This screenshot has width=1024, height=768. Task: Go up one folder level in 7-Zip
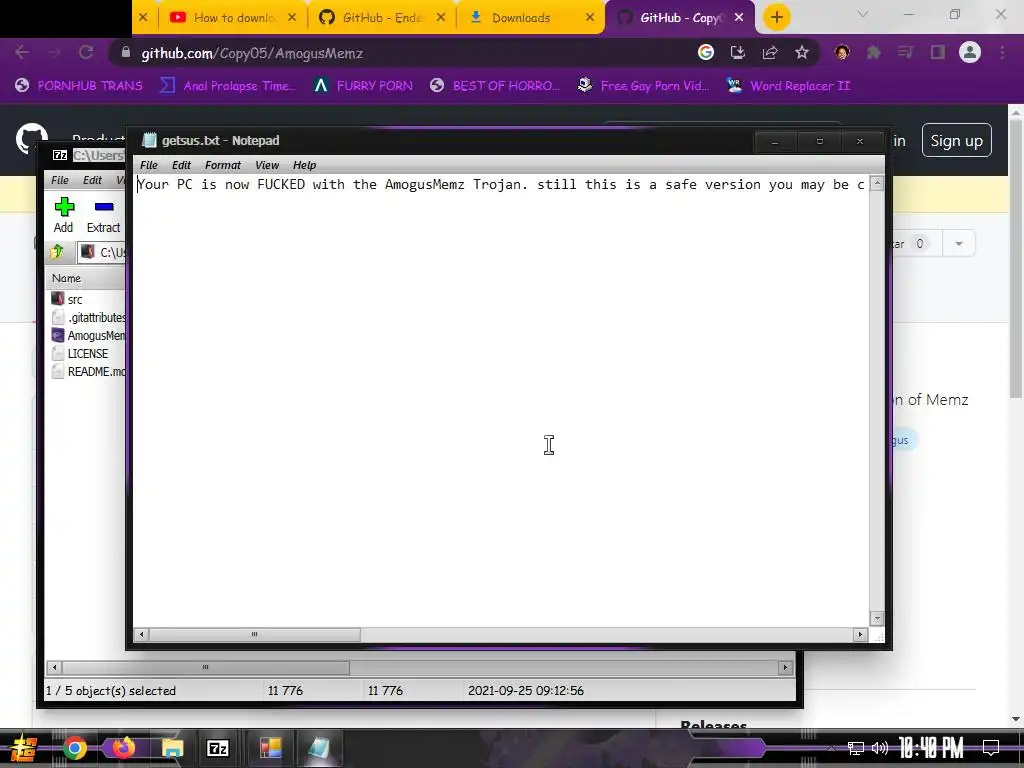point(57,251)
